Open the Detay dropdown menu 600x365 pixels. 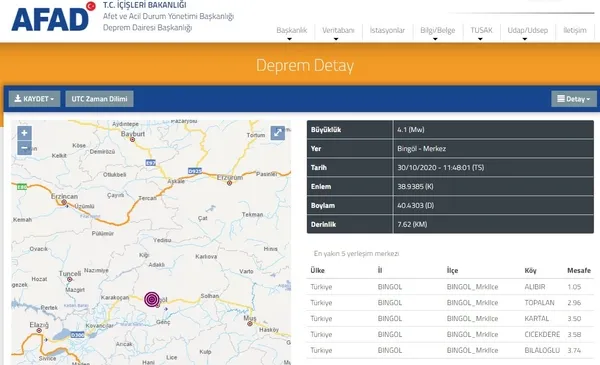click(x=574, y=99)
